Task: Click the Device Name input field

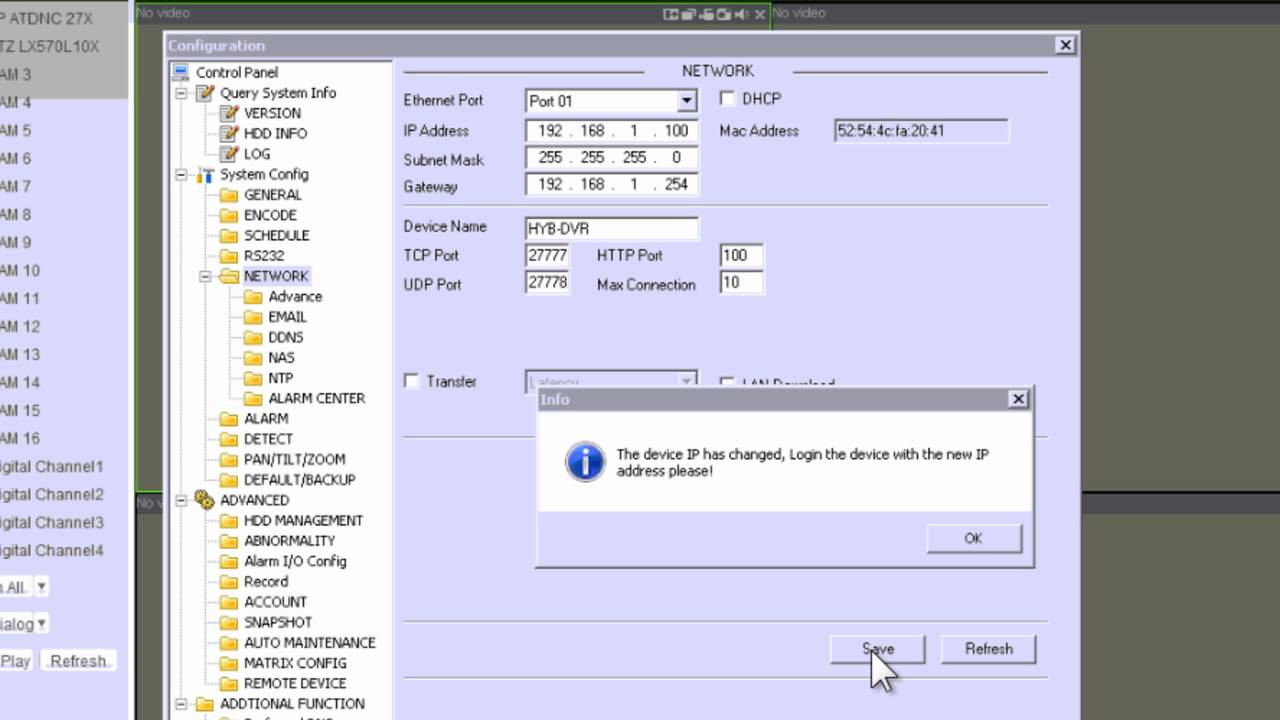Action: pos(611,228)
